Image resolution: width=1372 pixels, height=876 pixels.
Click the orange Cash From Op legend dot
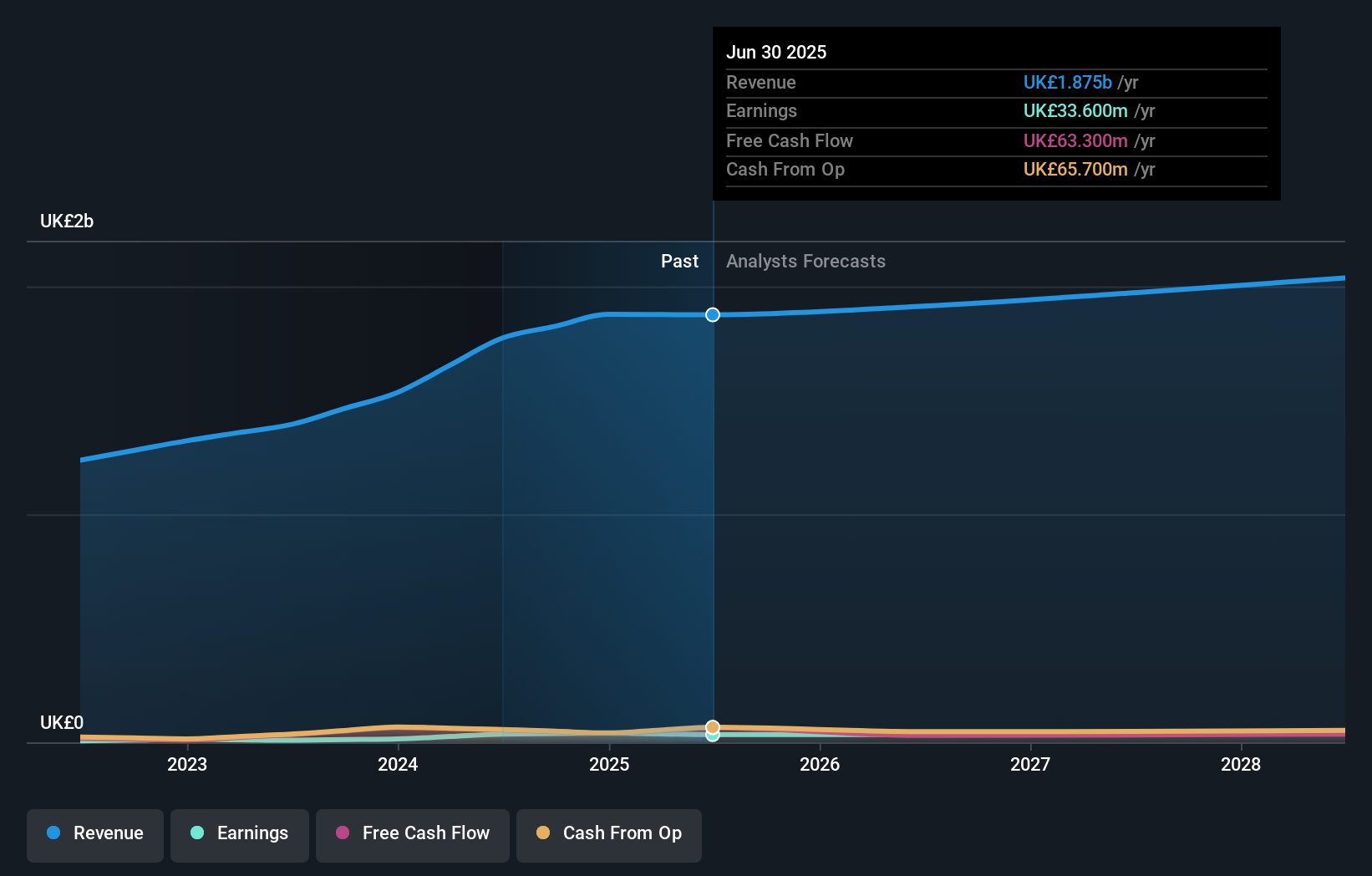click(x=544, y=833)
